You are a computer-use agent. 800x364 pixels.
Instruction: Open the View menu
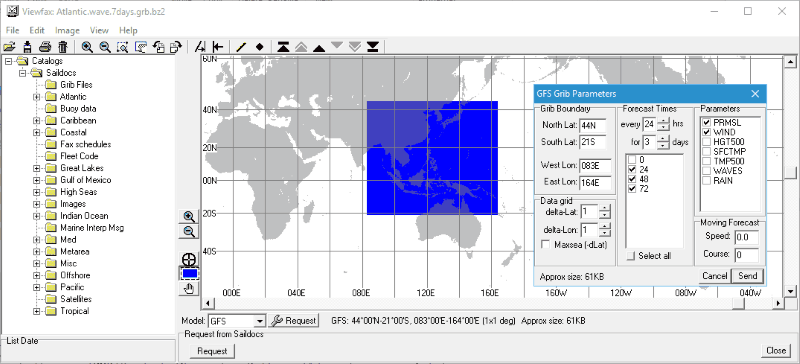pyautogui.click(x=99, y=31)
